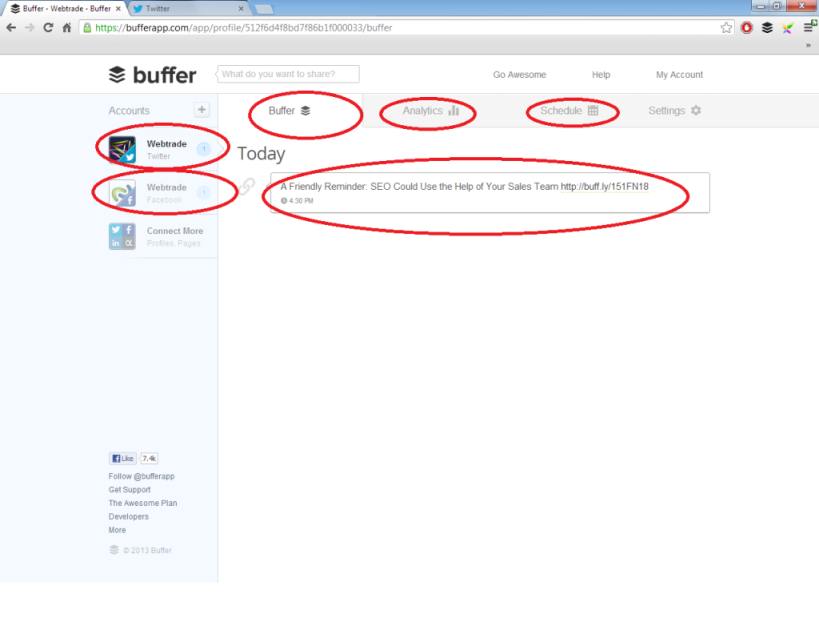The width and height of the screenshot is (819, 630).
Task: Switch to the Analytics tab
Action: coord(430,111)
